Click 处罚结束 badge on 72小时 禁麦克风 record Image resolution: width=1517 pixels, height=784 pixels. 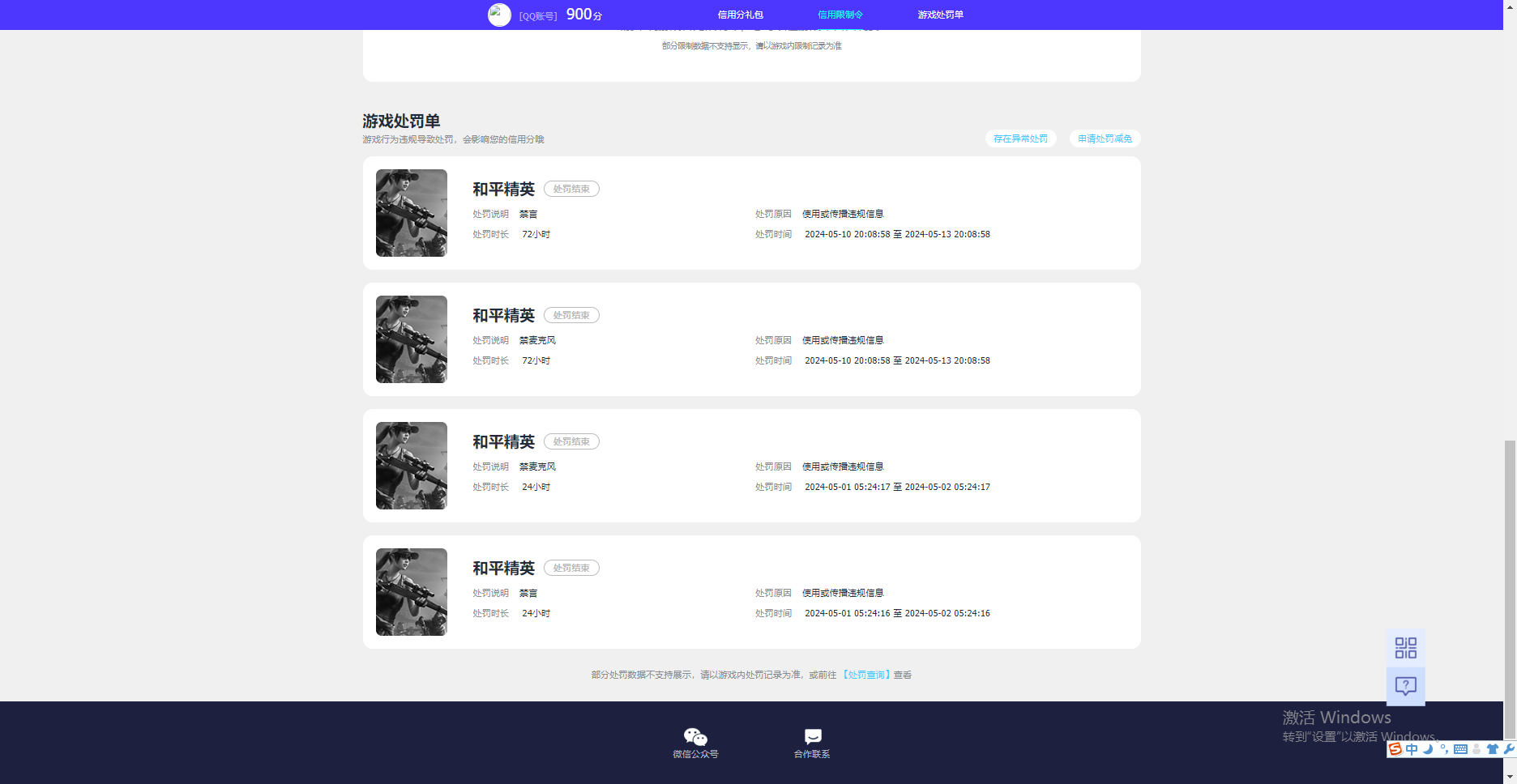point(571,315)
